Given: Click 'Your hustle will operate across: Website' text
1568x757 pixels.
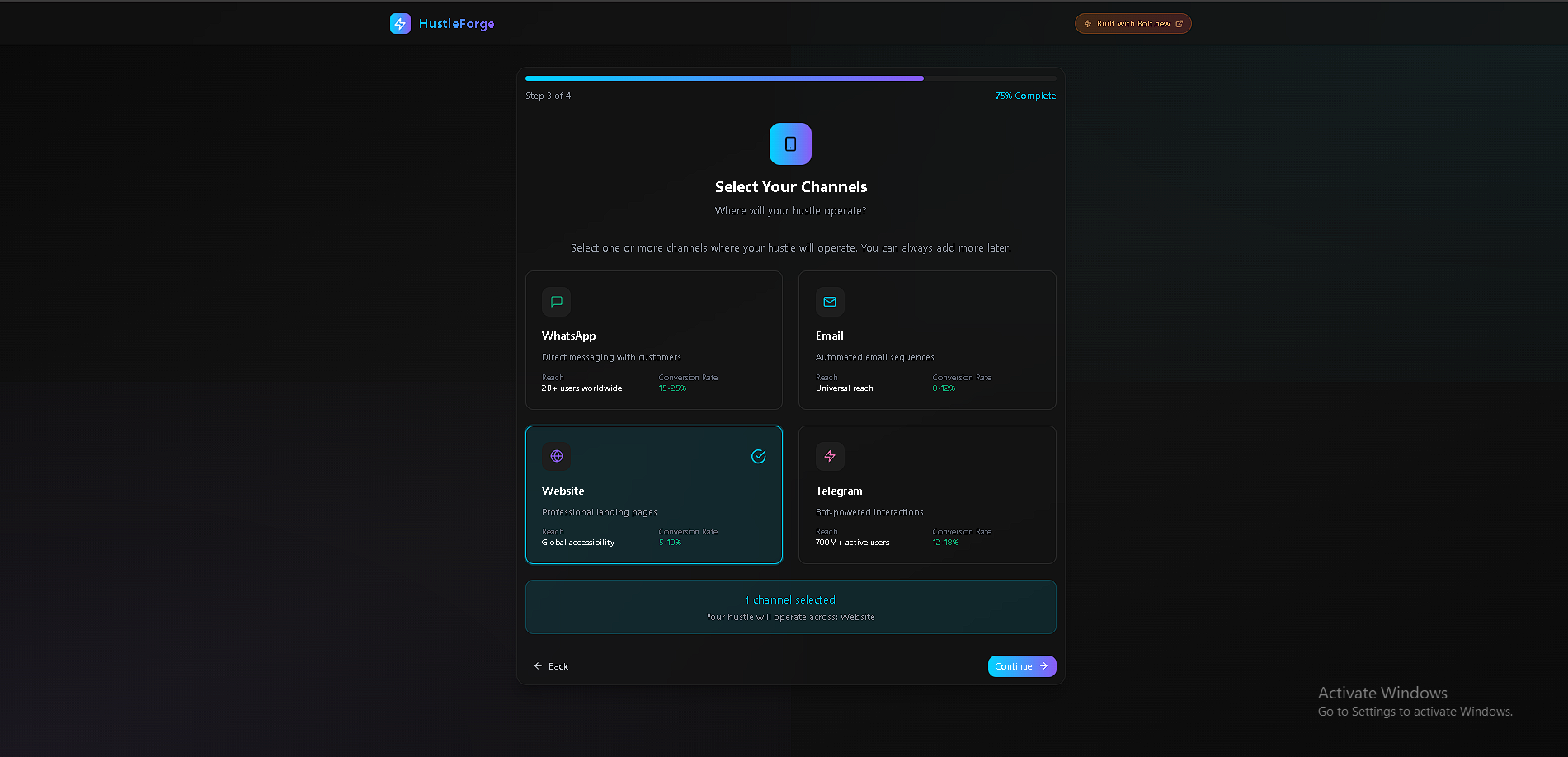Looking at the screenshot, I should point(790,617).
